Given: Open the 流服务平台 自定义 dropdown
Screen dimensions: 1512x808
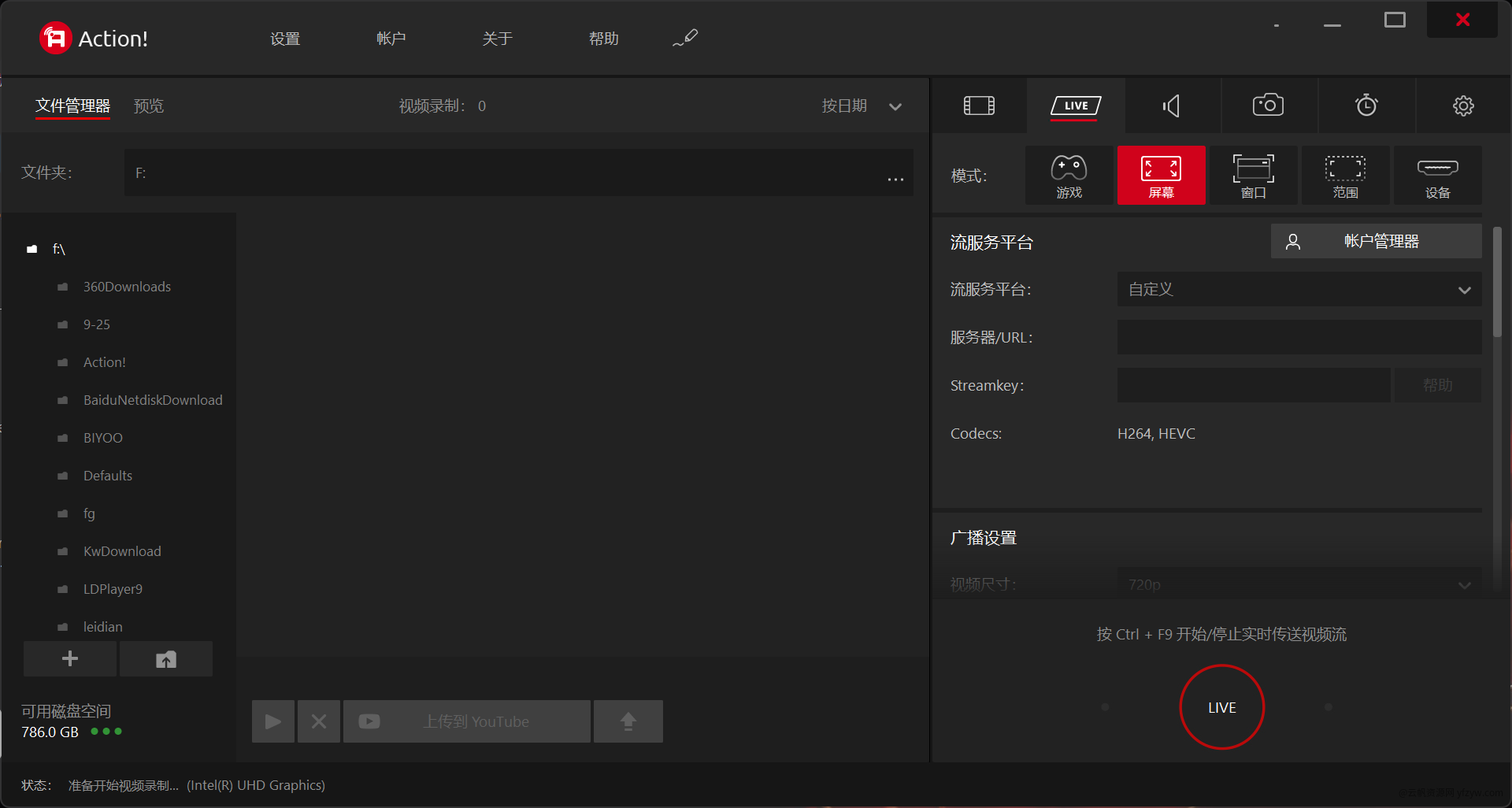Looking at the screenshot, I should (x=1299, y=289).
